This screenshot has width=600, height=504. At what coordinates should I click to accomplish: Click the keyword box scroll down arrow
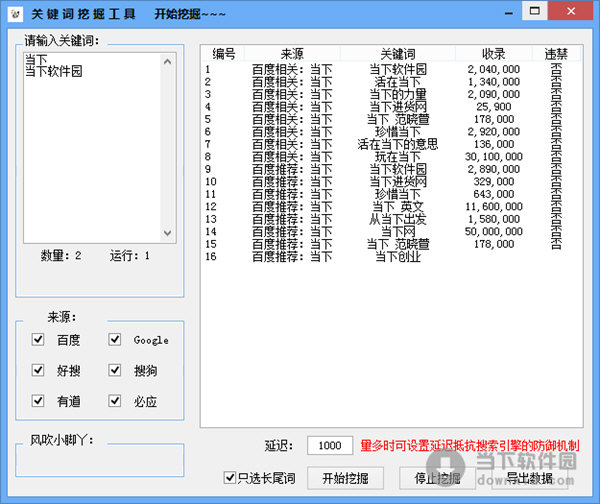click(x=168, y=233)
